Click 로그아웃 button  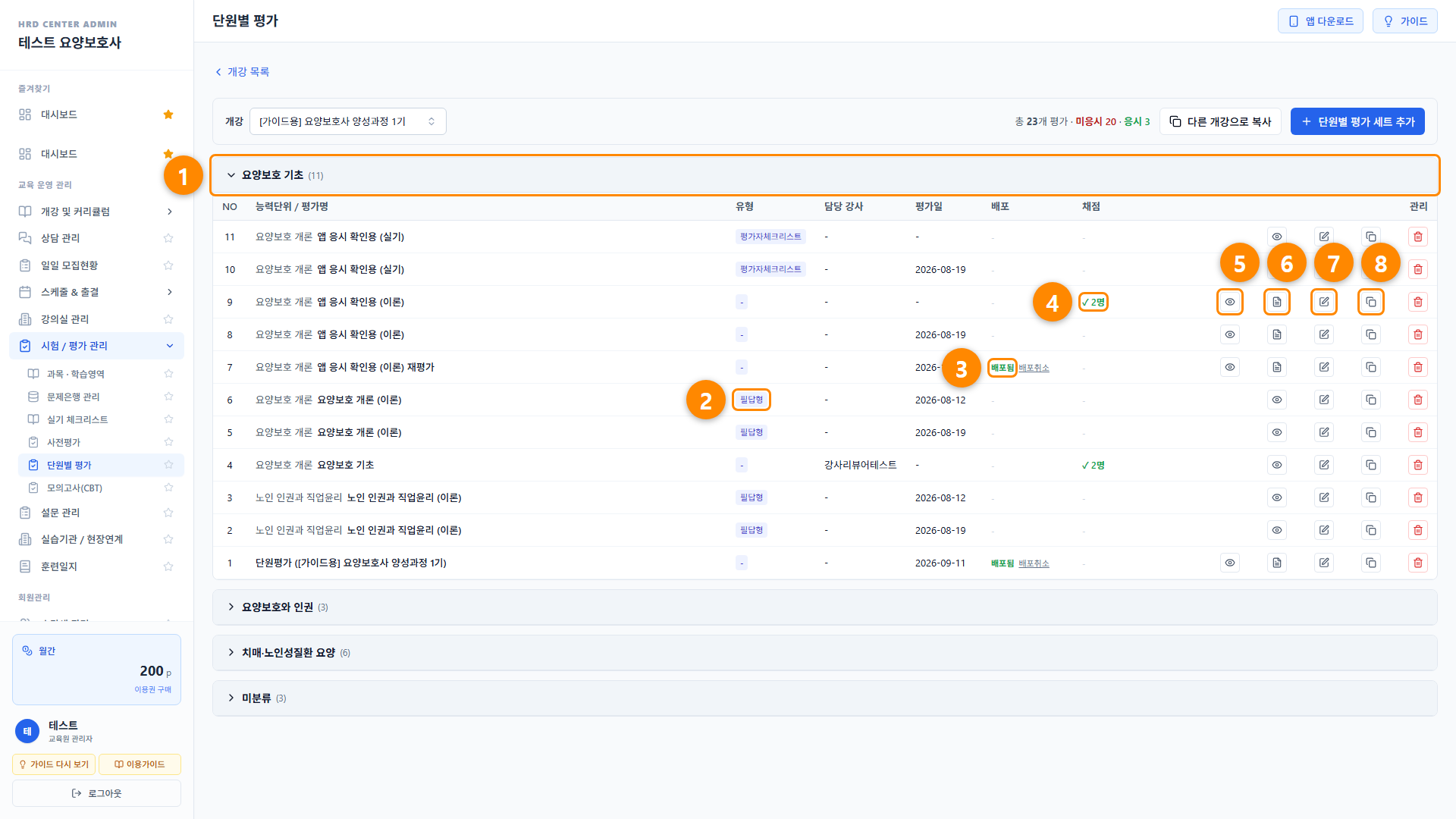(x=96, y=793)
